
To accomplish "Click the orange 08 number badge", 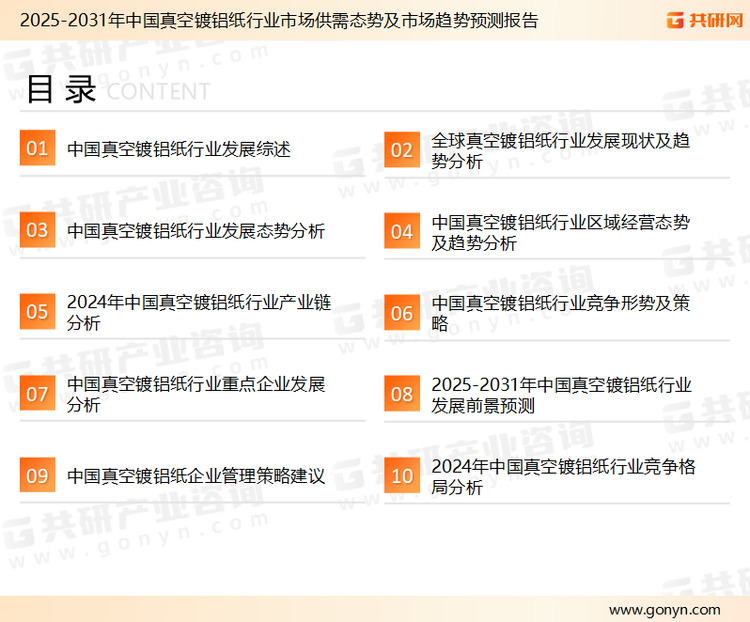I will [402, 394].
